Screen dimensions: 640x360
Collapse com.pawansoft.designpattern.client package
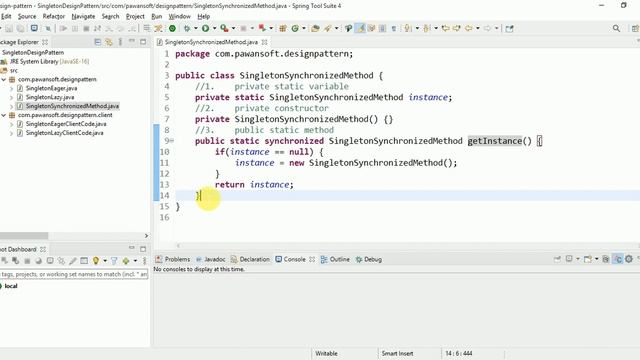click(x=4, y=116)
